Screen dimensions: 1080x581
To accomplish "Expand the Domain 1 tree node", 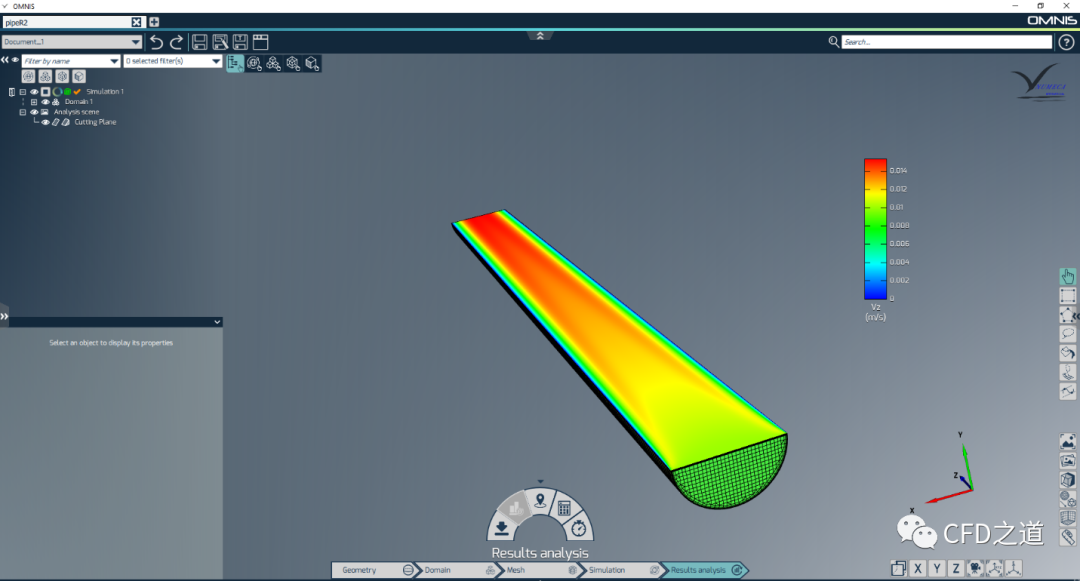I will [34, 102].
